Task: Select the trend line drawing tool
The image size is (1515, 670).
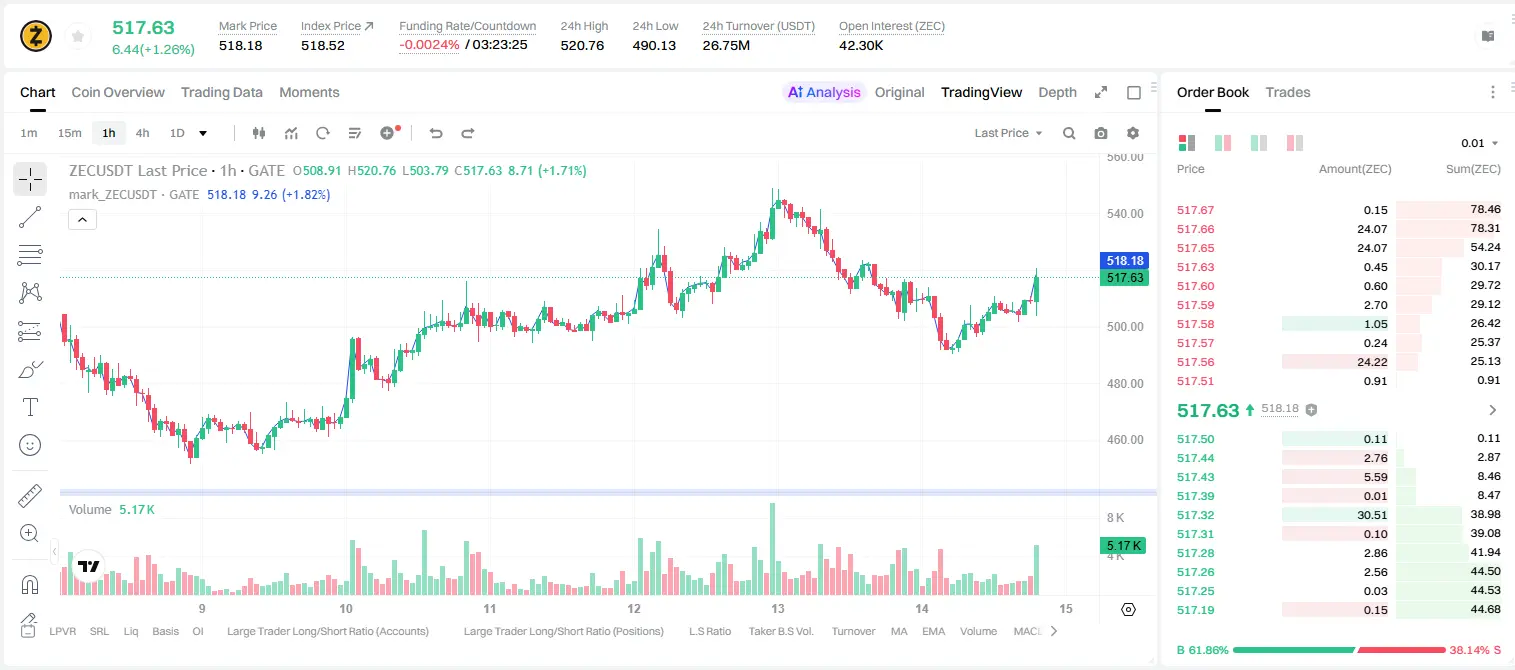Action: [30, 217]
